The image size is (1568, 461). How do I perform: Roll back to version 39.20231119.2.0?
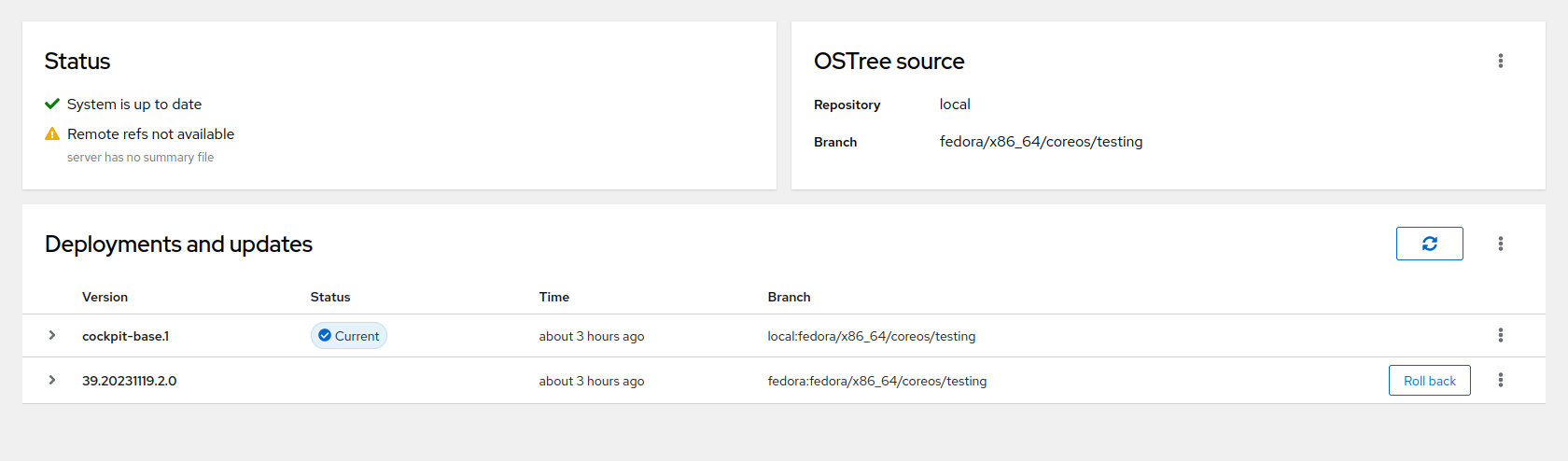tap(1429, 381)
